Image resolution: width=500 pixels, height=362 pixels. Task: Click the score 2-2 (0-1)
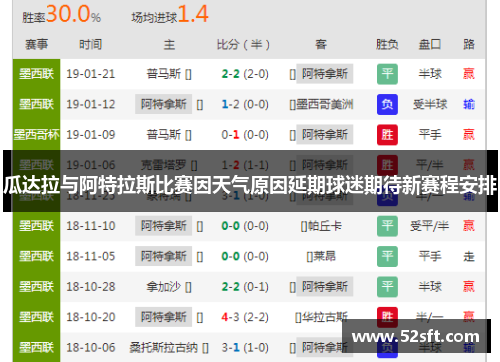tap(245, 287)
